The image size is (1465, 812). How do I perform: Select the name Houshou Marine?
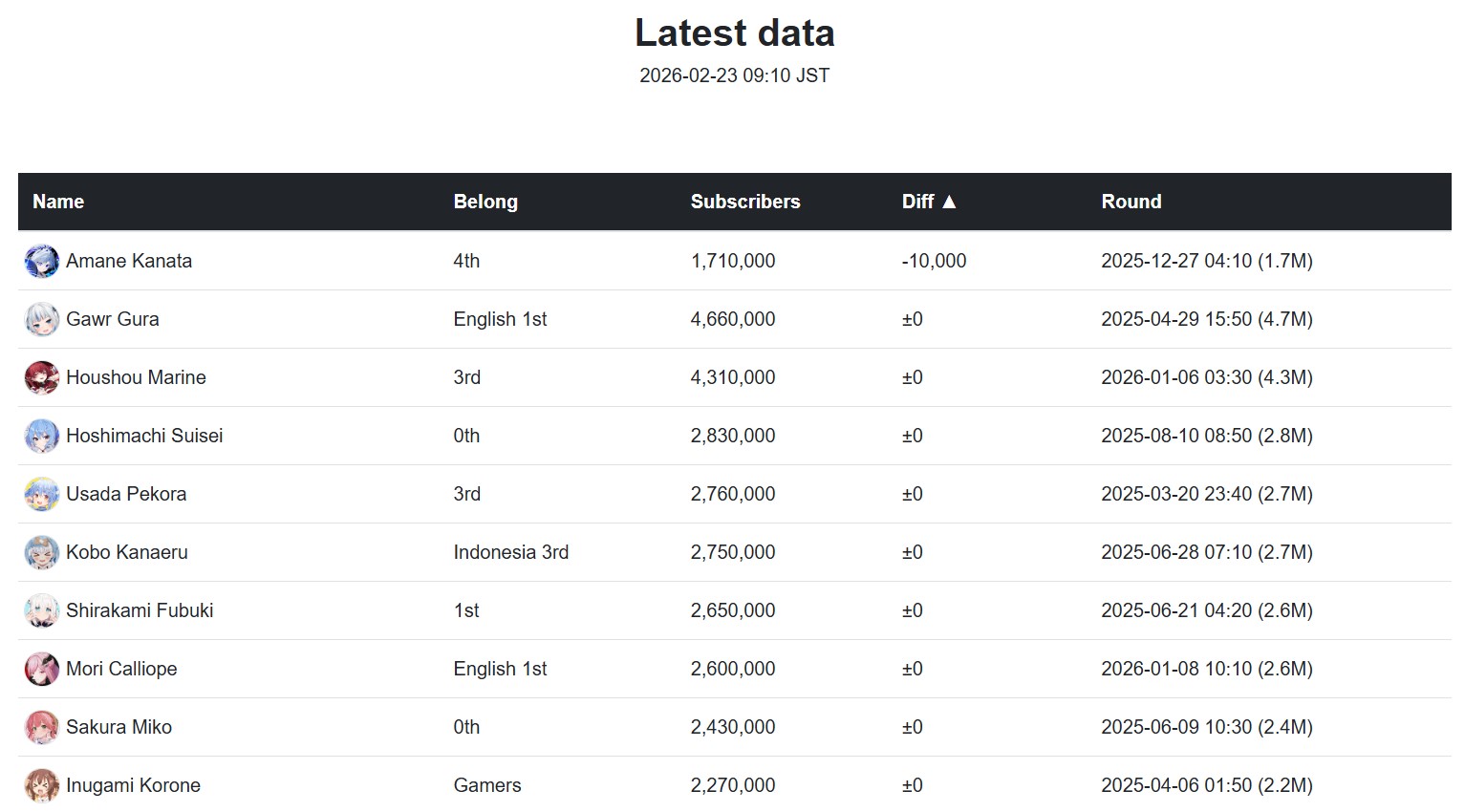(136, 377)
